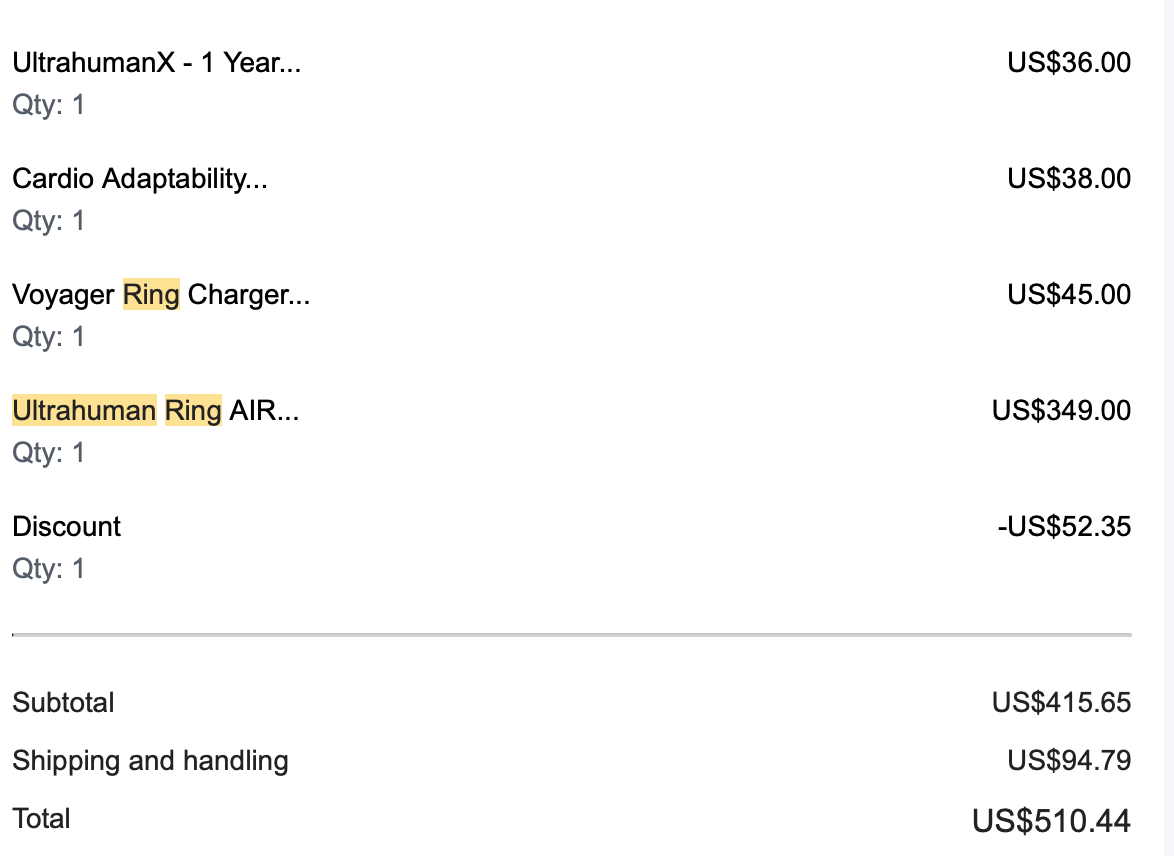Select the US$94.79 shipping amount
The width and height of the screenshot is (1174, 856).
1069,761
